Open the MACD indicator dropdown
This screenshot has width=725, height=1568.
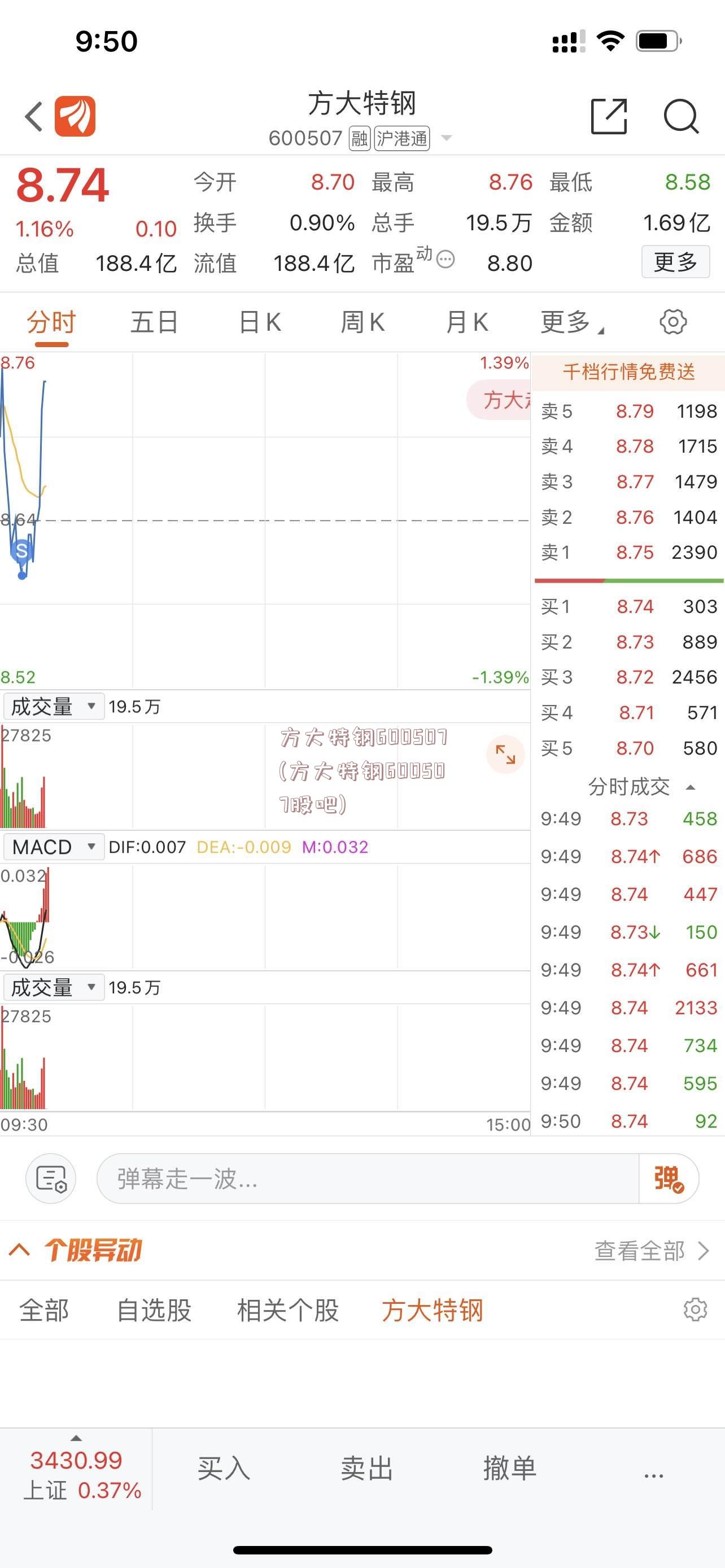pyautogui.click(x=53, y=847)
